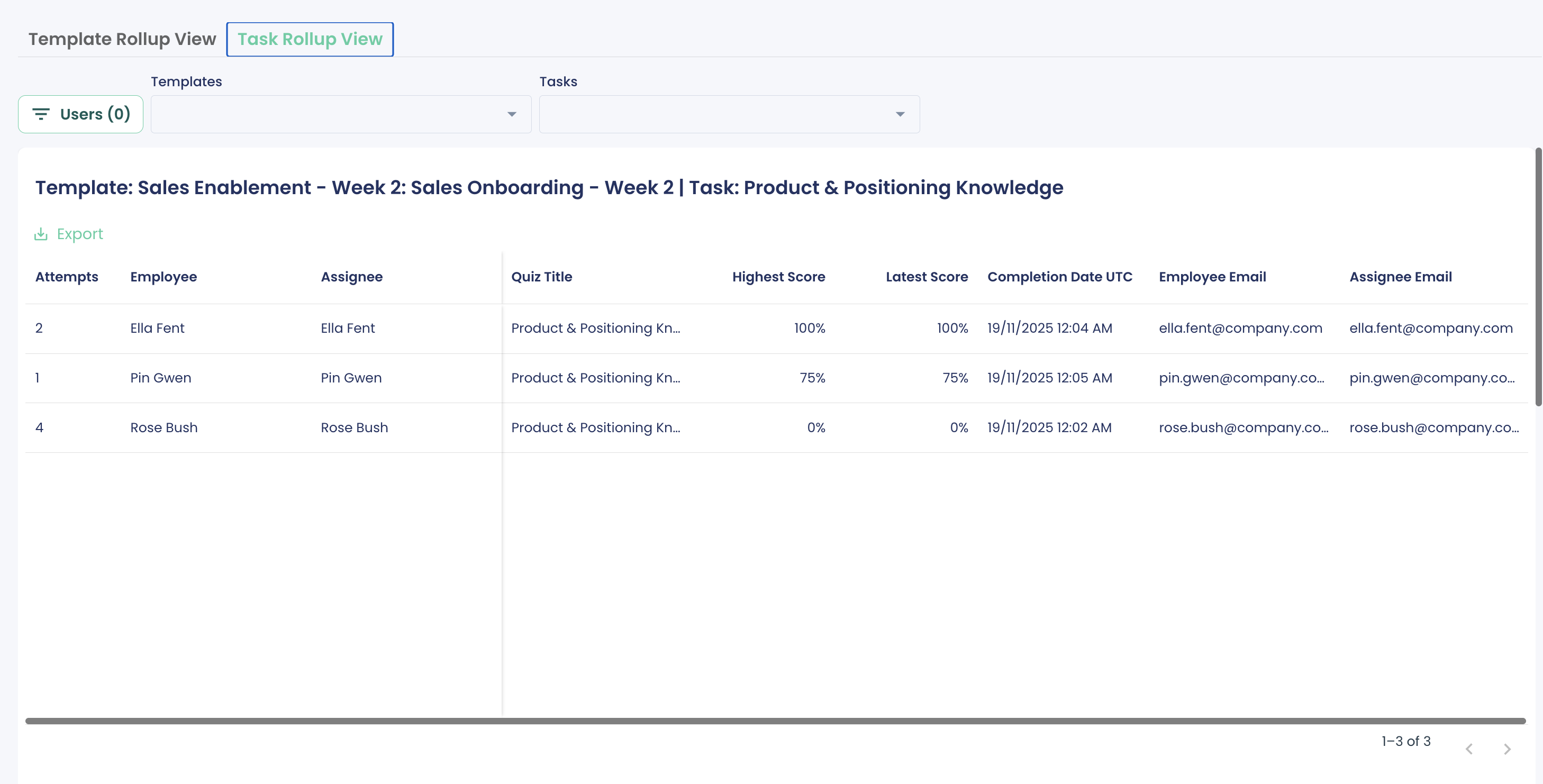This screenshot has width=1543, height=784.
Task: Select the Ella Fent employee row
Action: pos(157,328)
